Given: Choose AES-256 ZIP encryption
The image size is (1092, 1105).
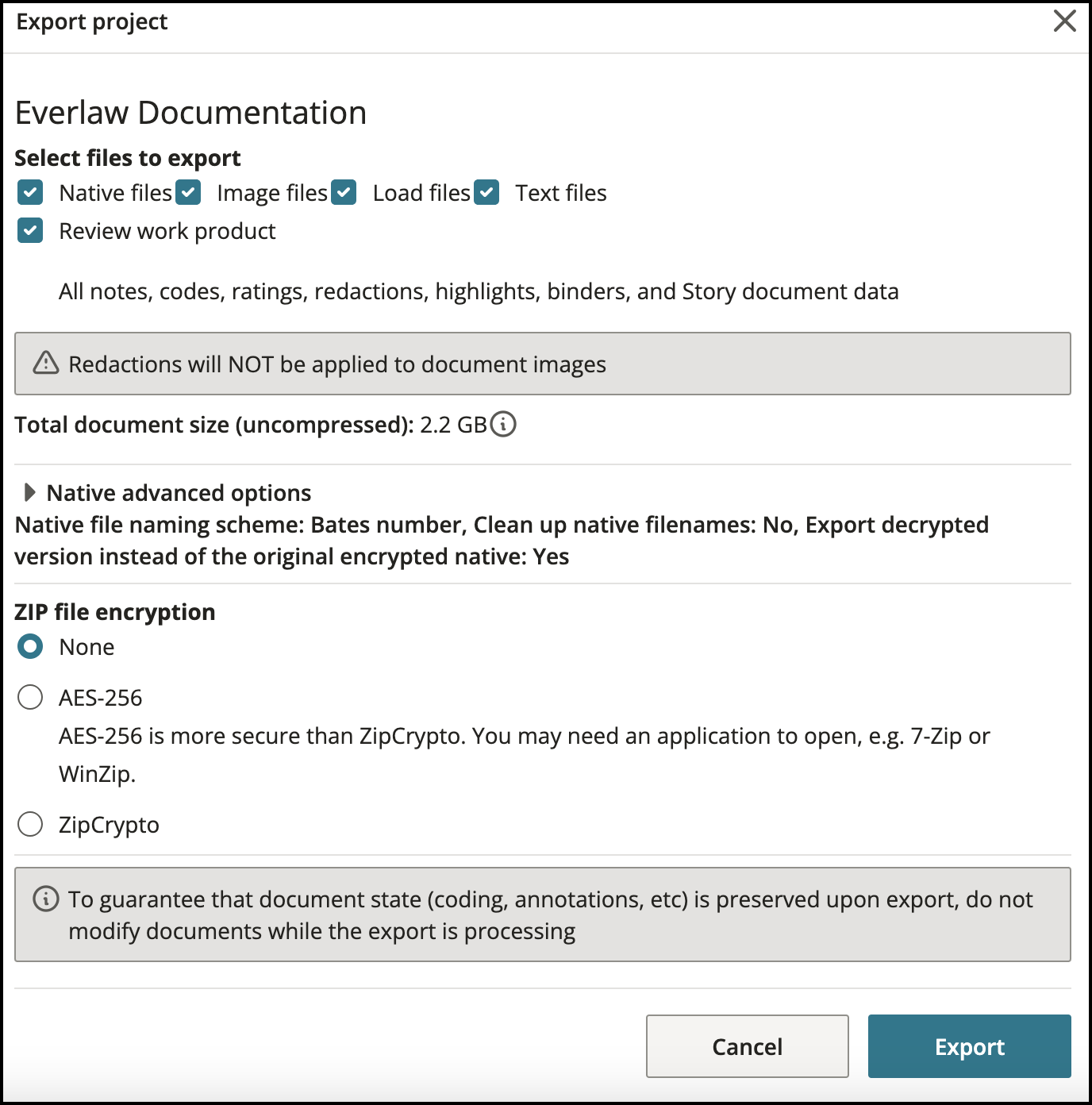Looking at the screenshot, I should click(x=30, y=698).
